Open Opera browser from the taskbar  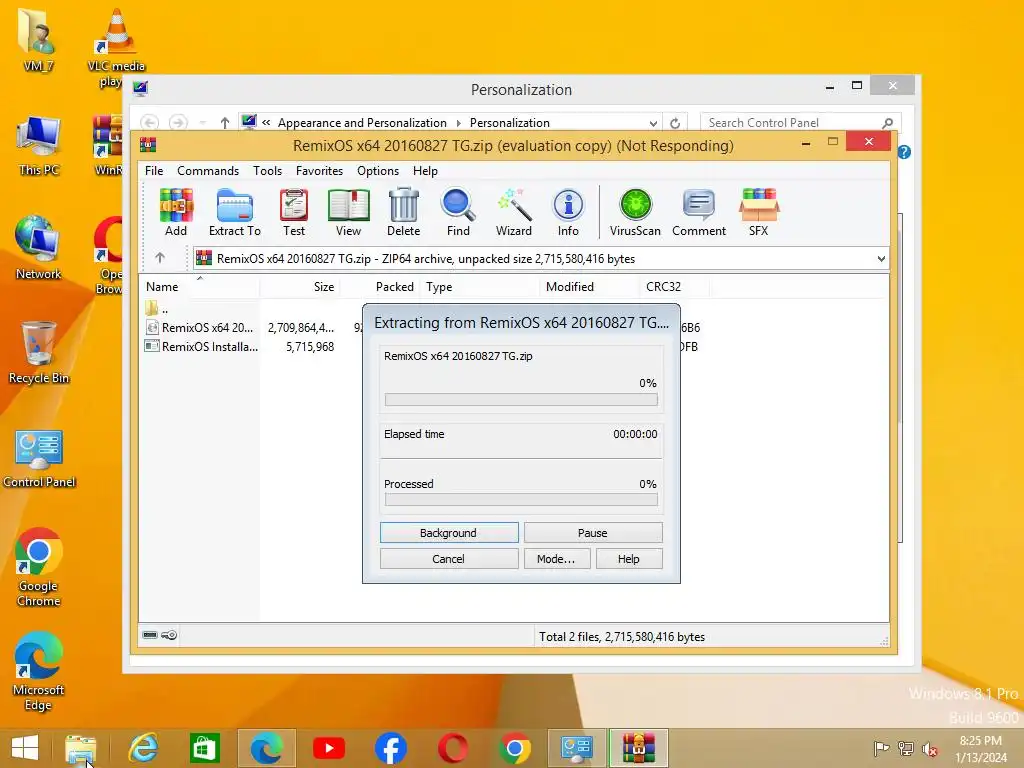[x=453, y=748]
